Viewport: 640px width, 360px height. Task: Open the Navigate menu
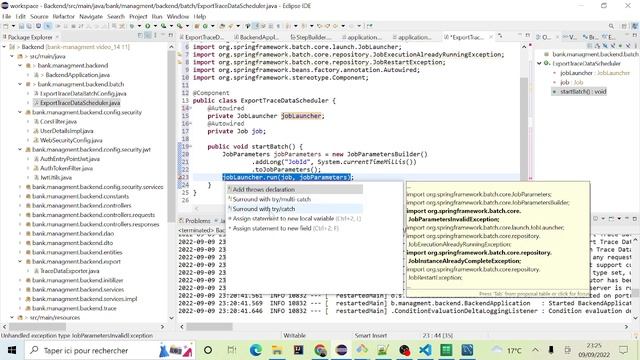click(91, 17)
